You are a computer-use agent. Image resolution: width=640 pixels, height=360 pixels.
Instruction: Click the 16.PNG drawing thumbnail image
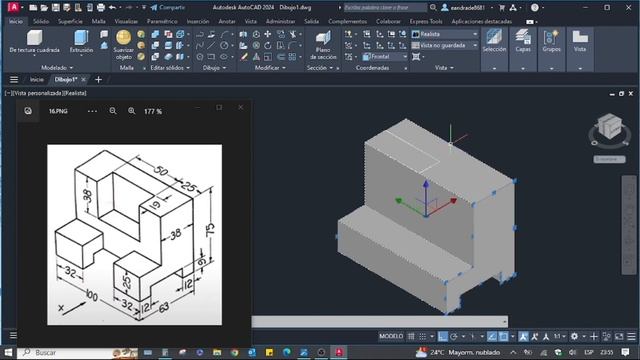pos(135,235)
